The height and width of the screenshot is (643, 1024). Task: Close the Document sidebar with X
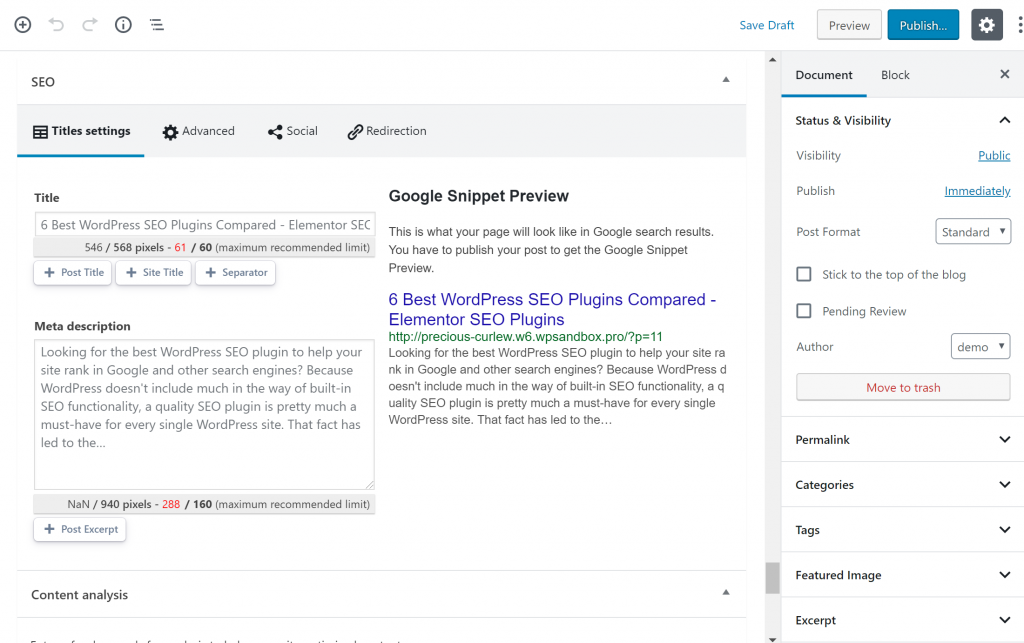pos(1005,75)
